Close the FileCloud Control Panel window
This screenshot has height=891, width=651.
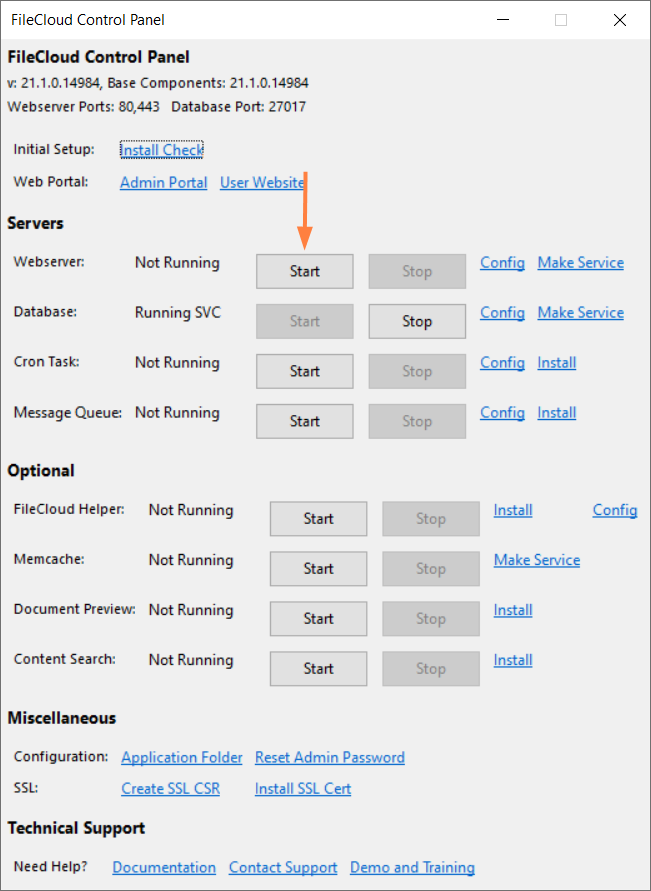pos(620,20)
